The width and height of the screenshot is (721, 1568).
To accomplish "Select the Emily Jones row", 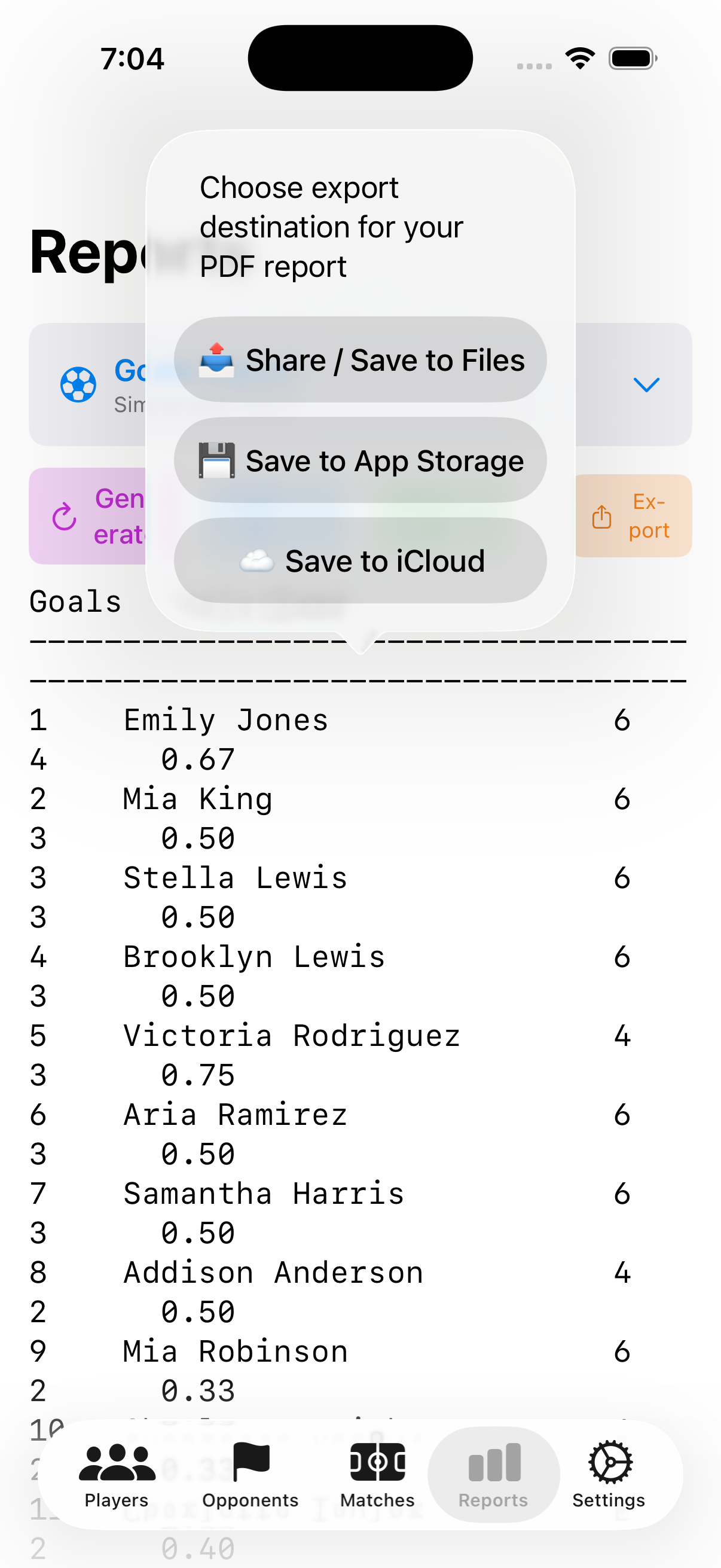I will click(x=226, y=721).
